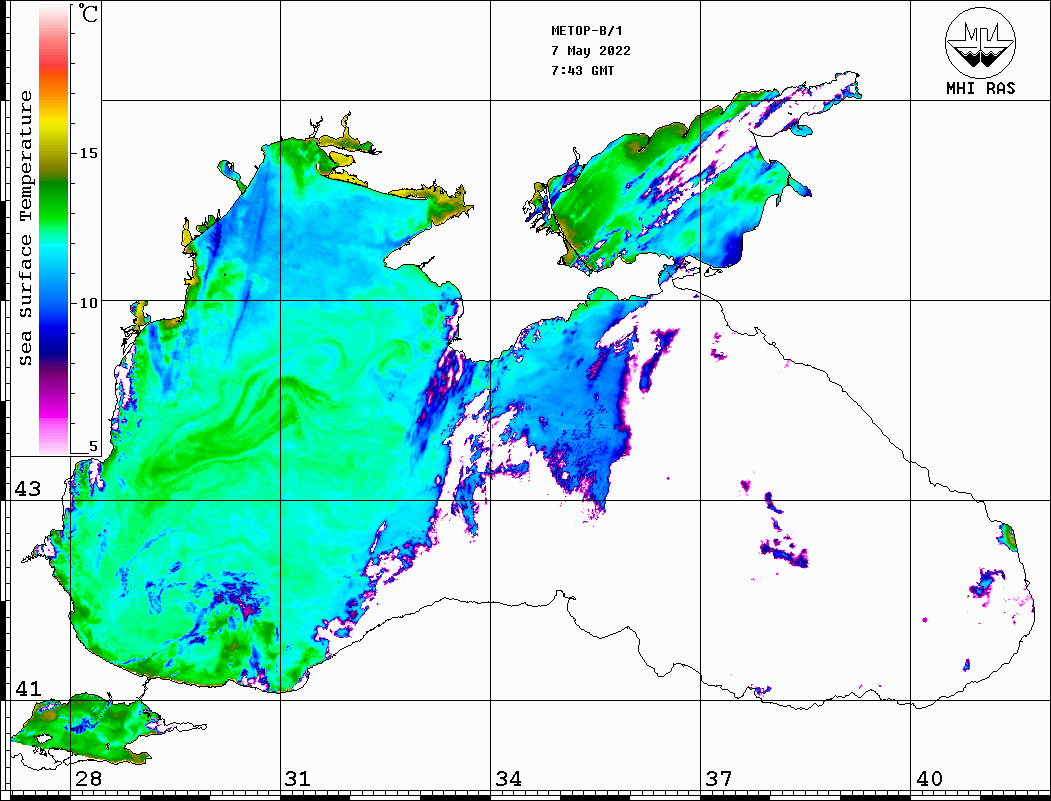This screenshot has height=801, width=1051.
Task: Click the °C unit label
Action: pyautogui.click(x=88, y=13)
